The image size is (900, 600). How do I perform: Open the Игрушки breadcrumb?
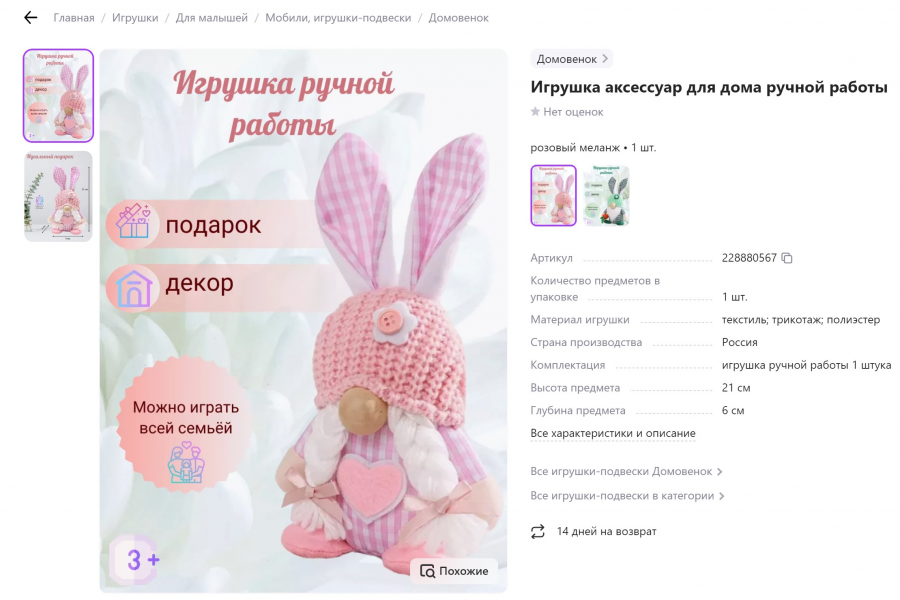[135, 18]
